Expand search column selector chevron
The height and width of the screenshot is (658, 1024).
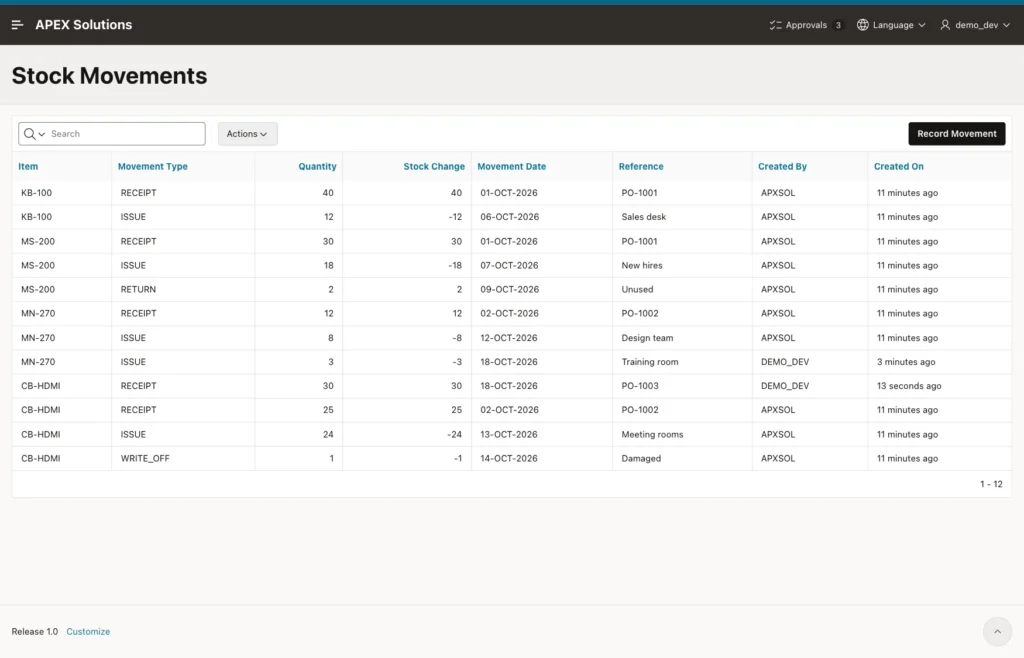point(42,134)
